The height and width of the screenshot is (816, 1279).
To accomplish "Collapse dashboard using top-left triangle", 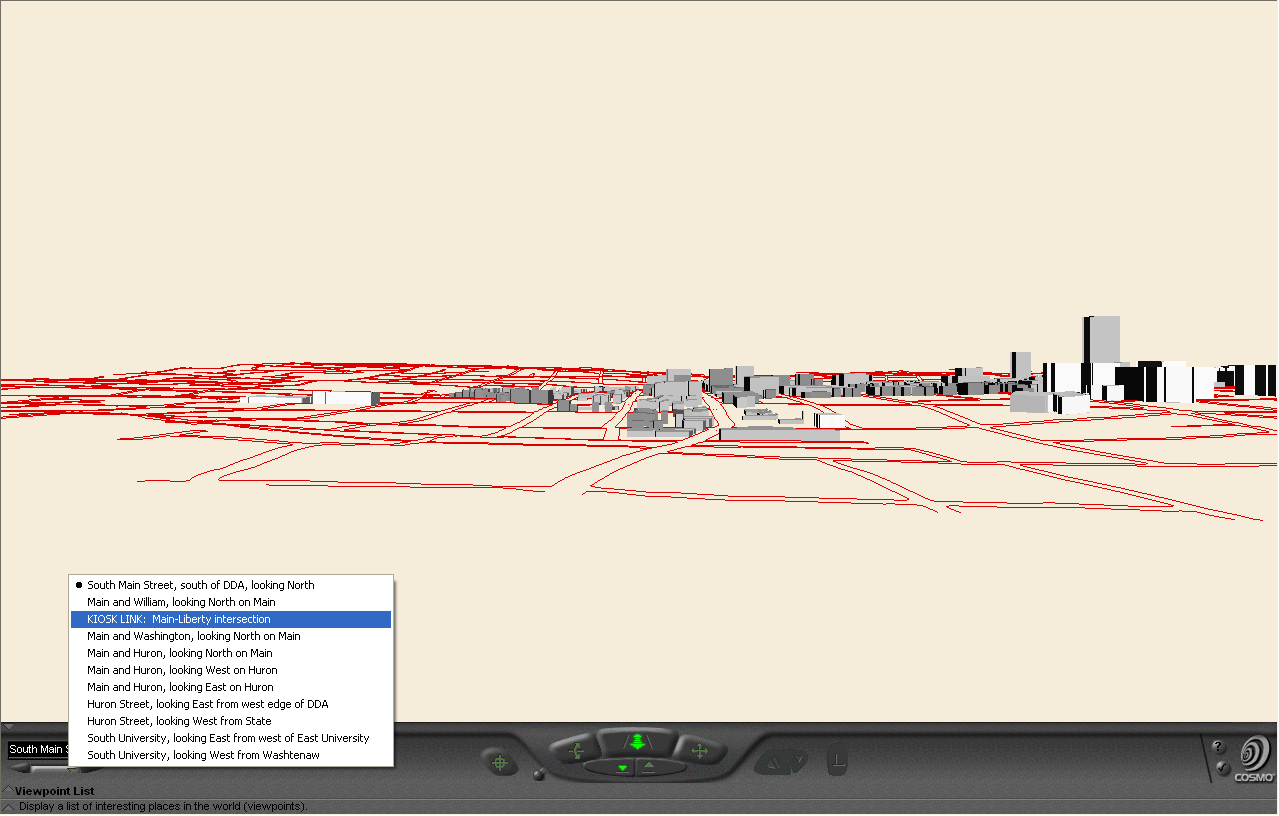I will pos(7,727).
